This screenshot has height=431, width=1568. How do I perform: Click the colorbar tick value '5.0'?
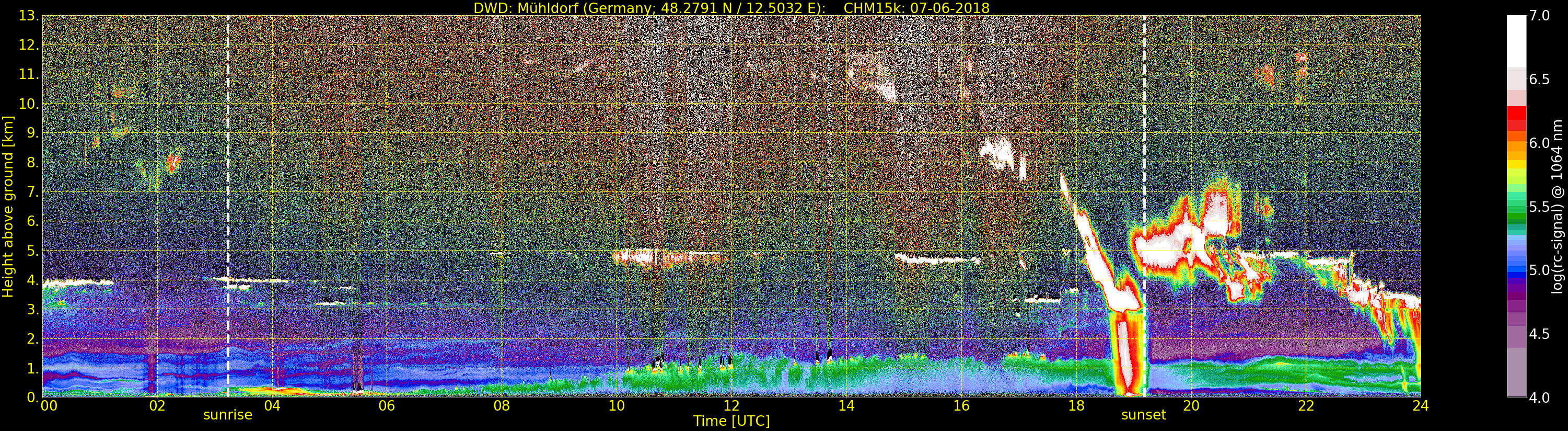[x=1539, y=270]
